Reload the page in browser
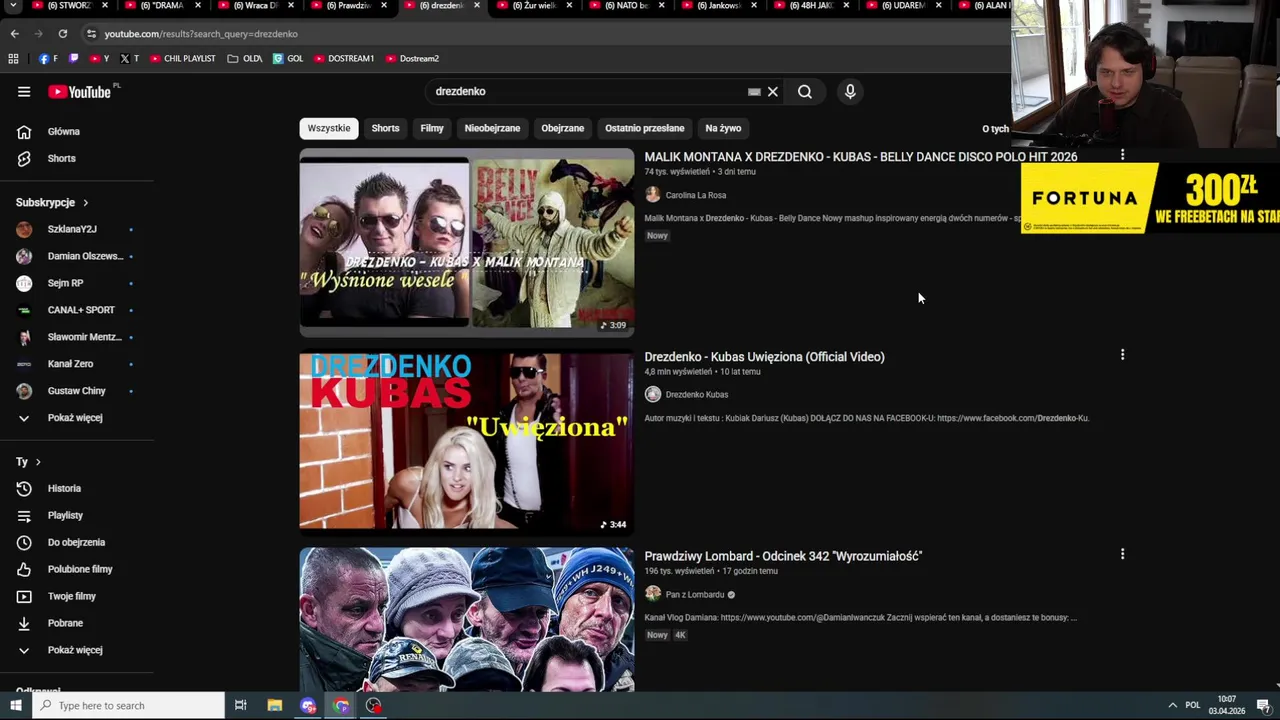Viewport: 1280px width, 720px height. 62,34
